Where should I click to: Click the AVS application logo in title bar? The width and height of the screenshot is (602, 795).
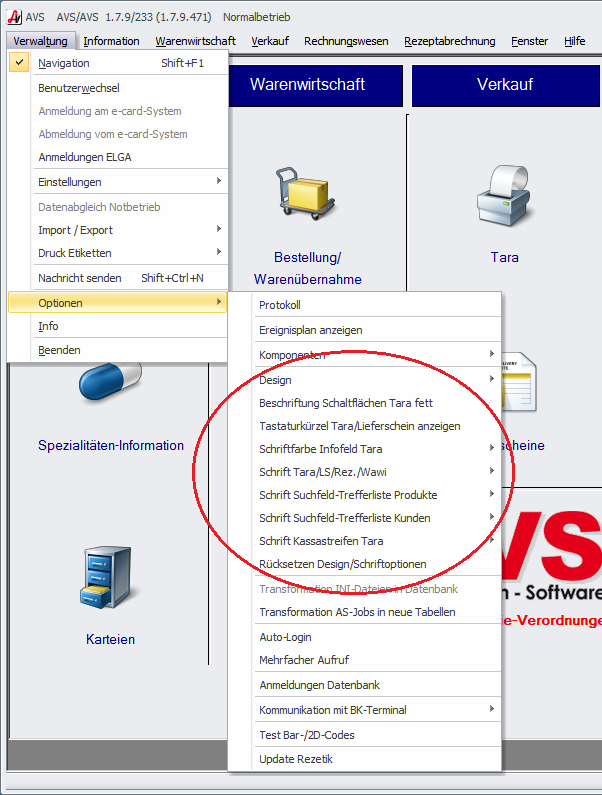click(13, 17)
